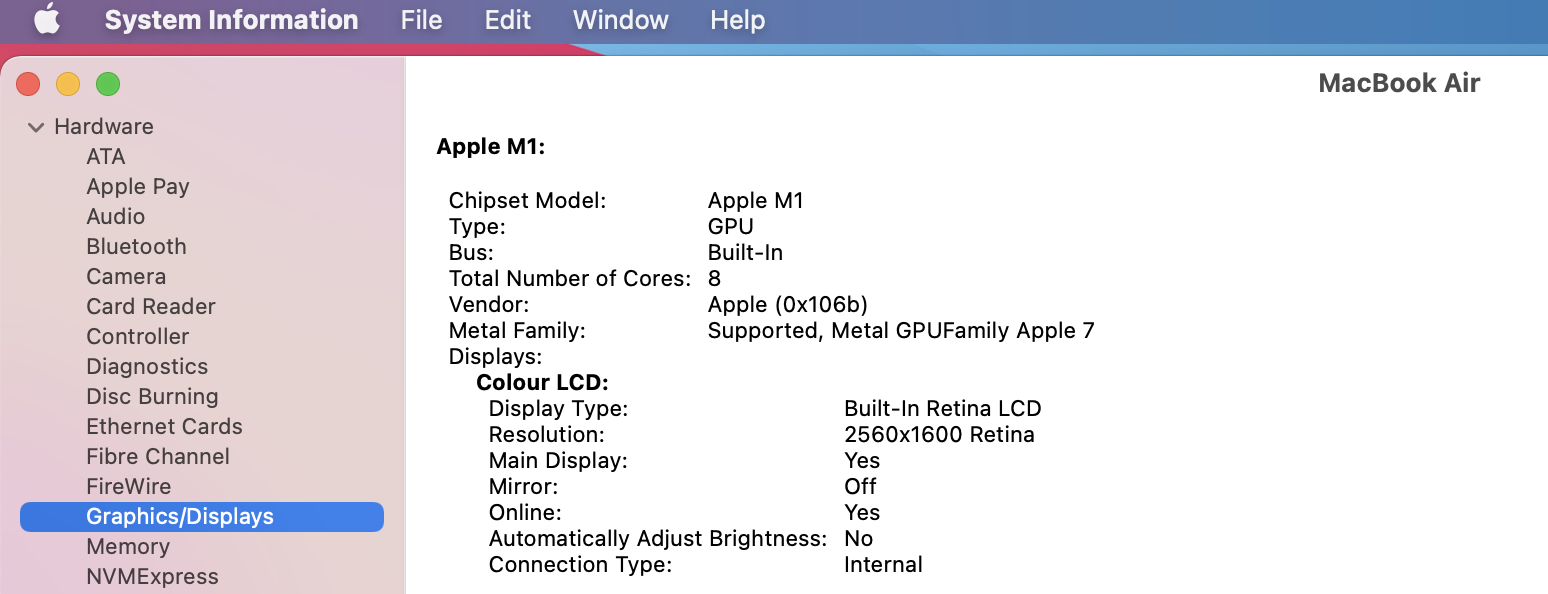This screenshot has height=594, width=1548.
Task: Select Audio in the sidebar
Action: pos(116,217)
